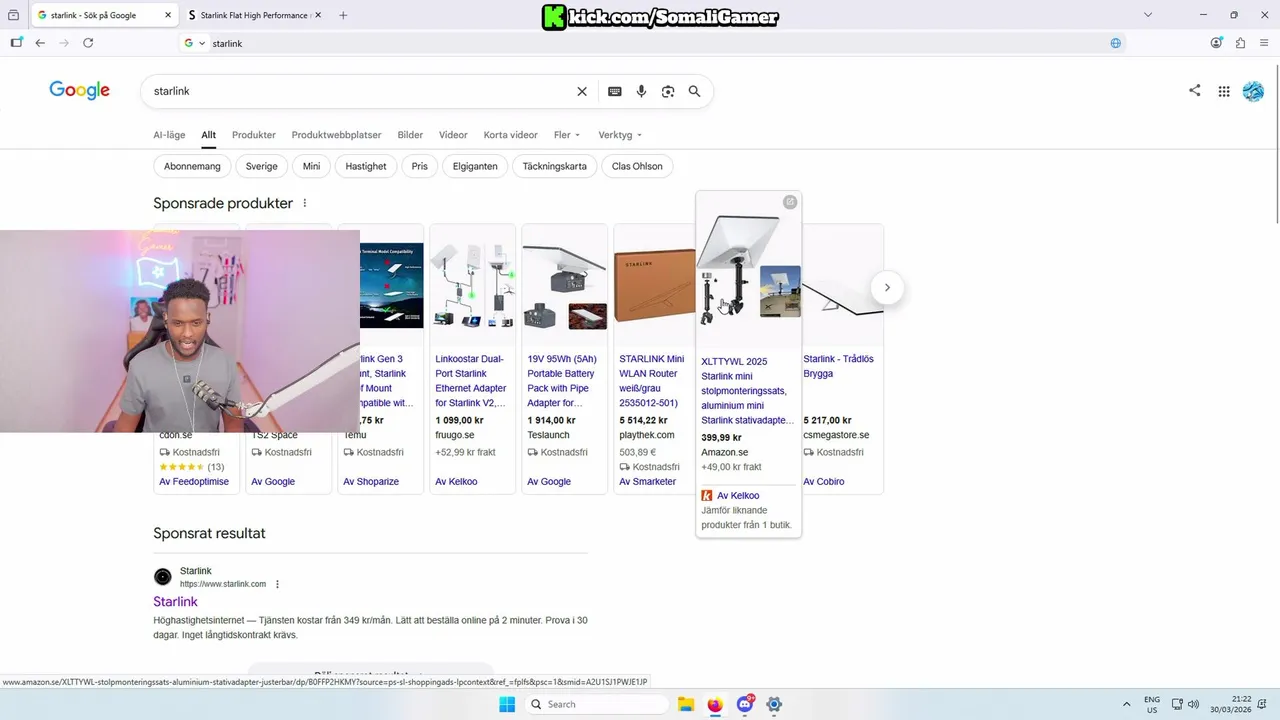Open the Settings gear app in taskbar

(775, 704)
